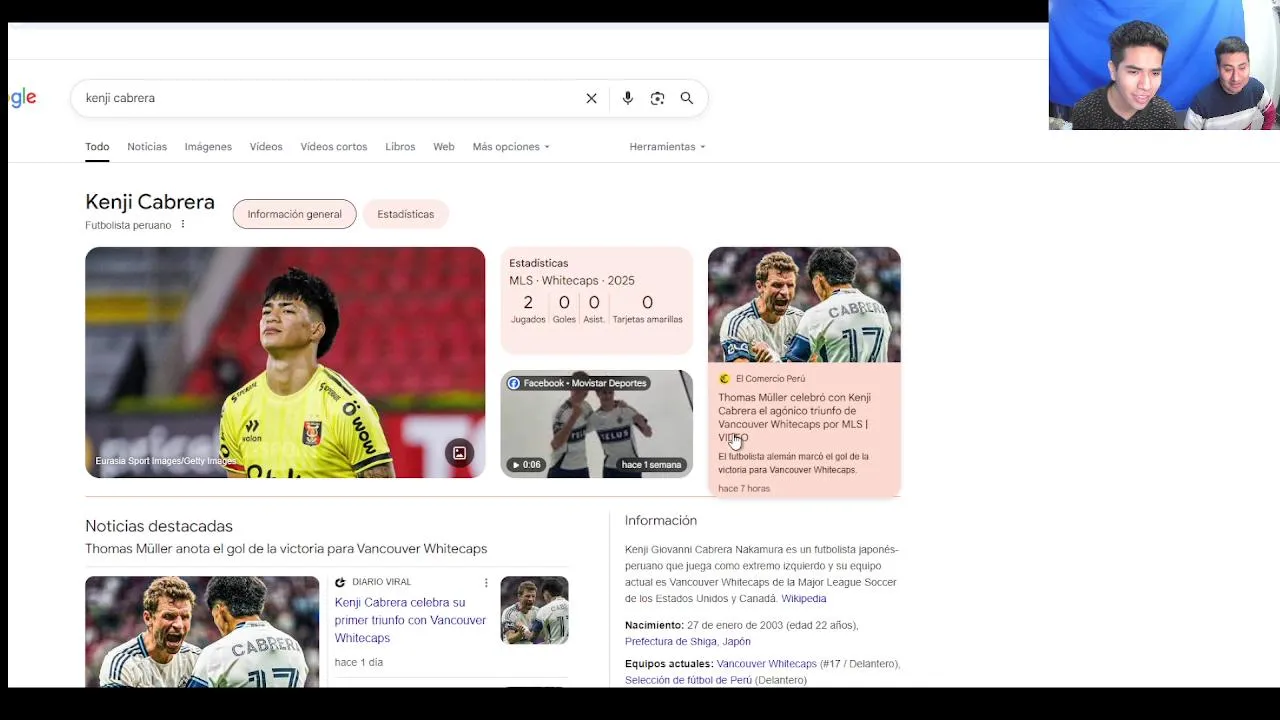Play the Facebook Movistar Deportes video
Screen dimensions: 1280x720
point(596,424)
